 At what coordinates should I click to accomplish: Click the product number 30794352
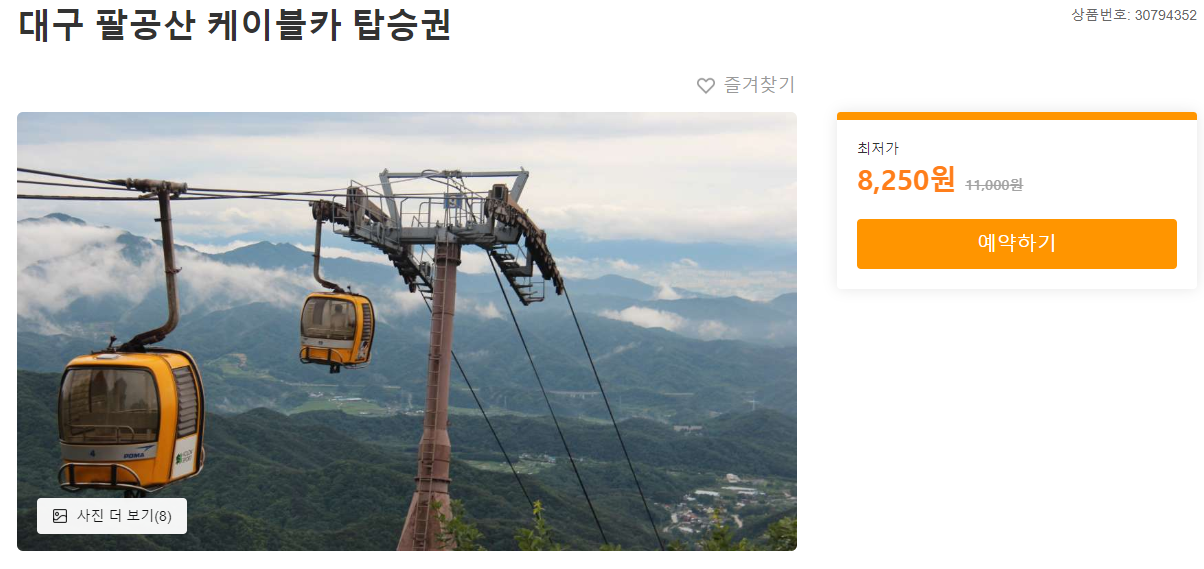(x=1165, y=15)
